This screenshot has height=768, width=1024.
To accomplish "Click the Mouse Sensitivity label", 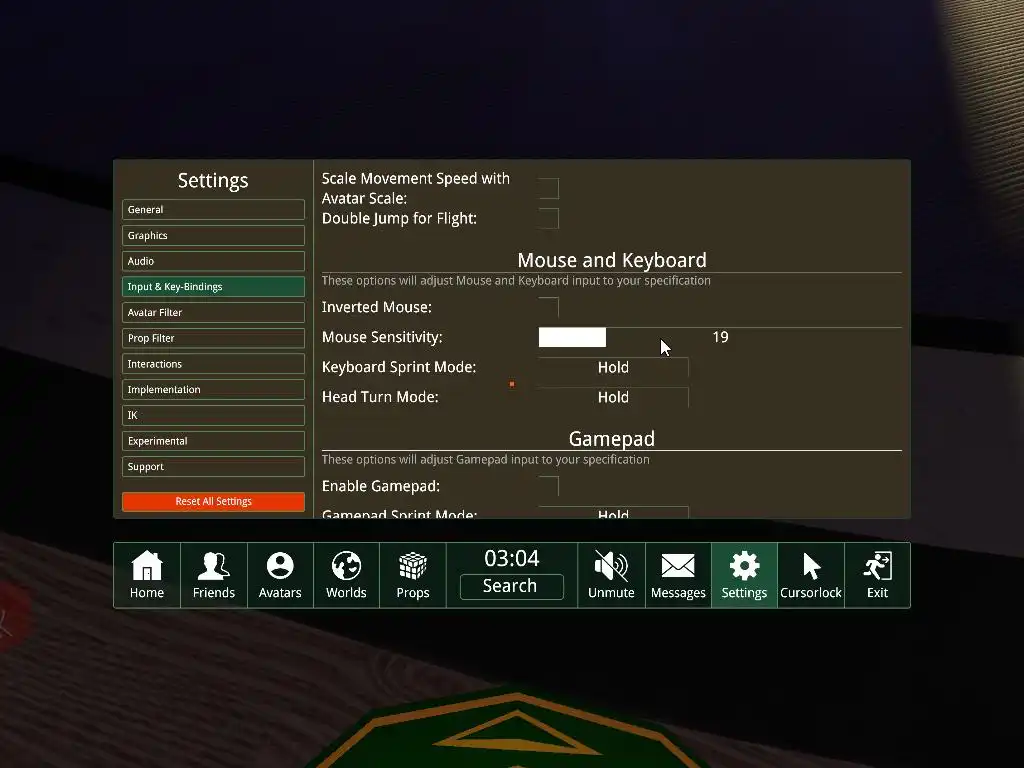I will click(382, 337).
